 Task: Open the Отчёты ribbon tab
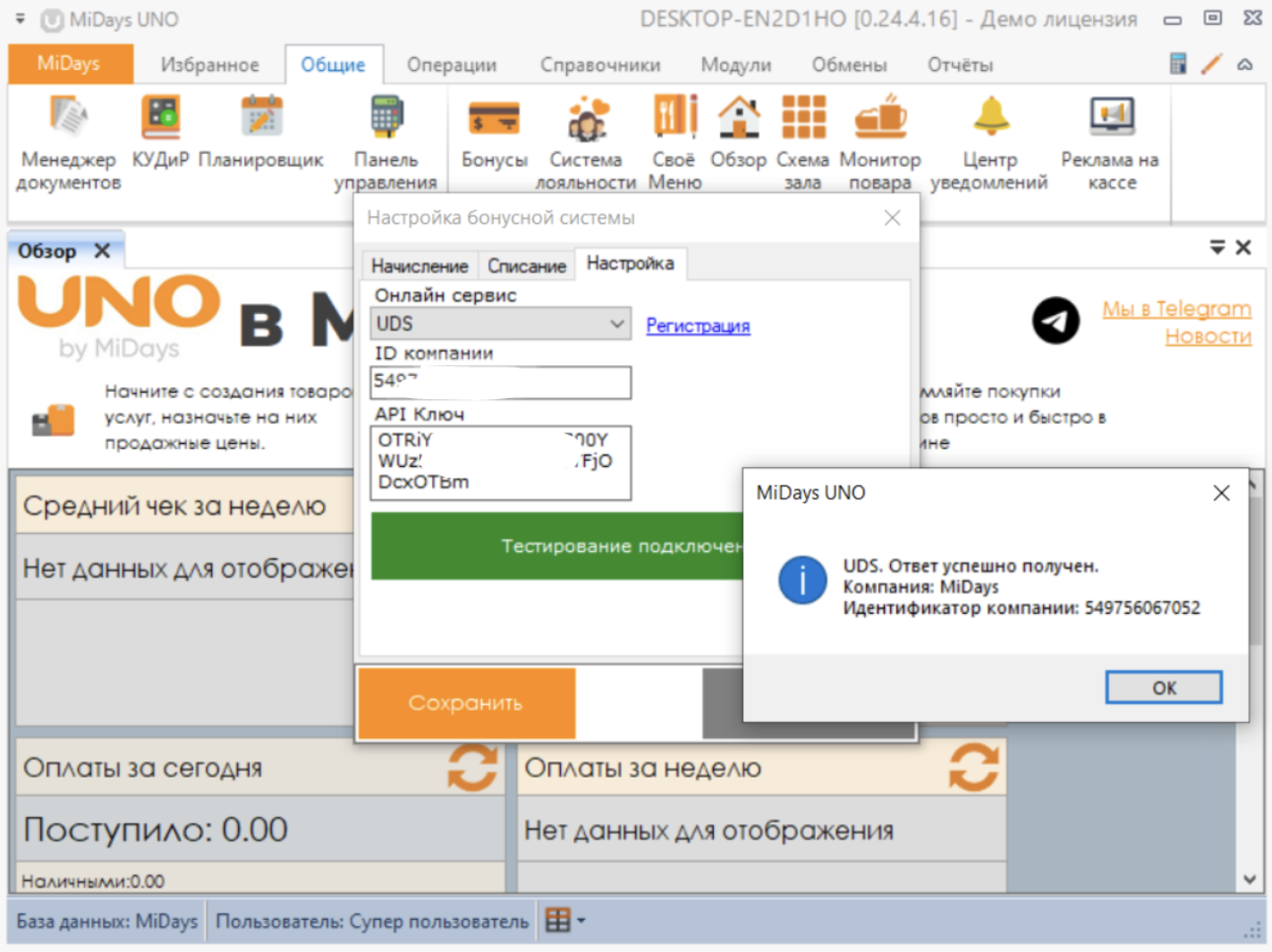pyautogui.click(x=961, y=64)
